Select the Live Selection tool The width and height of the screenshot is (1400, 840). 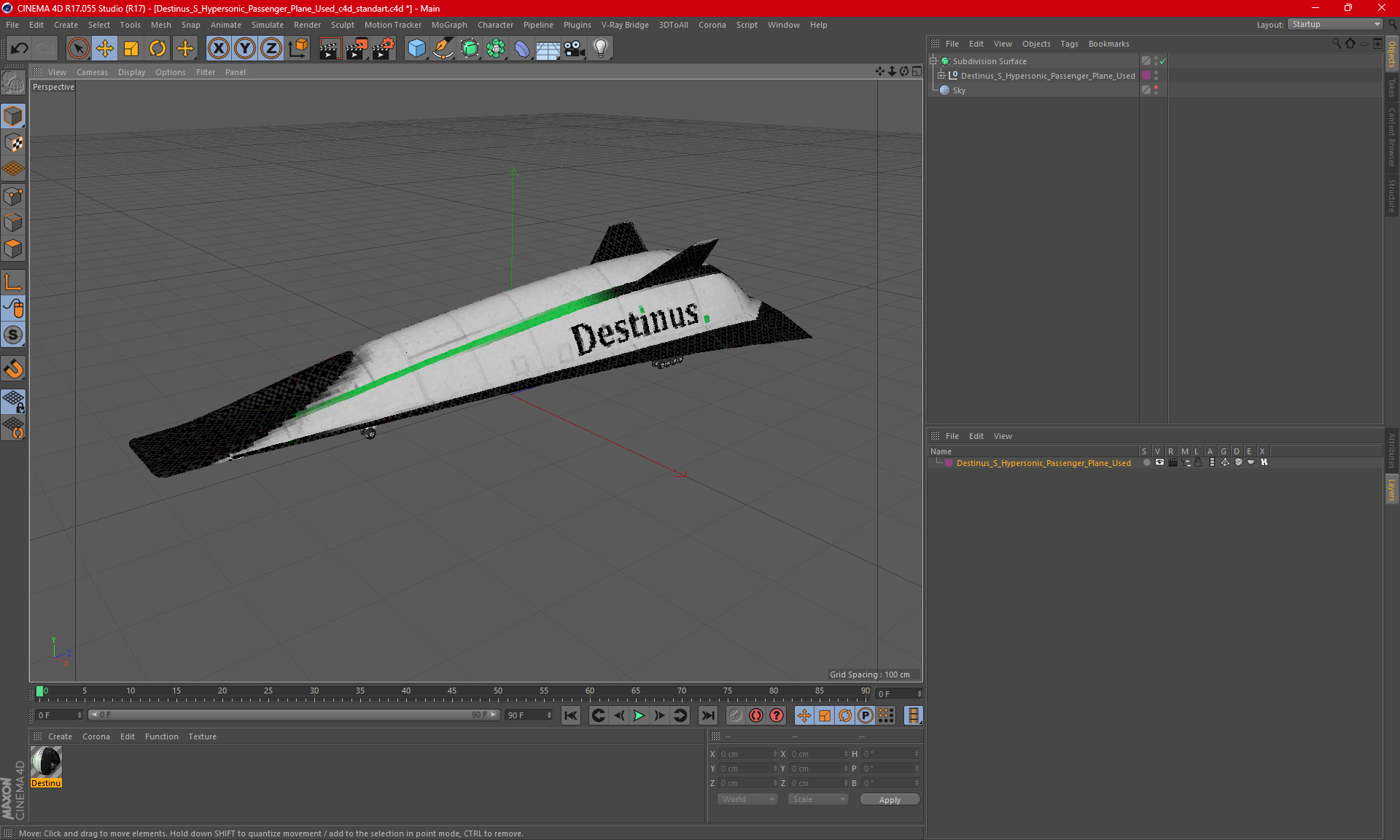pos(78,49)
